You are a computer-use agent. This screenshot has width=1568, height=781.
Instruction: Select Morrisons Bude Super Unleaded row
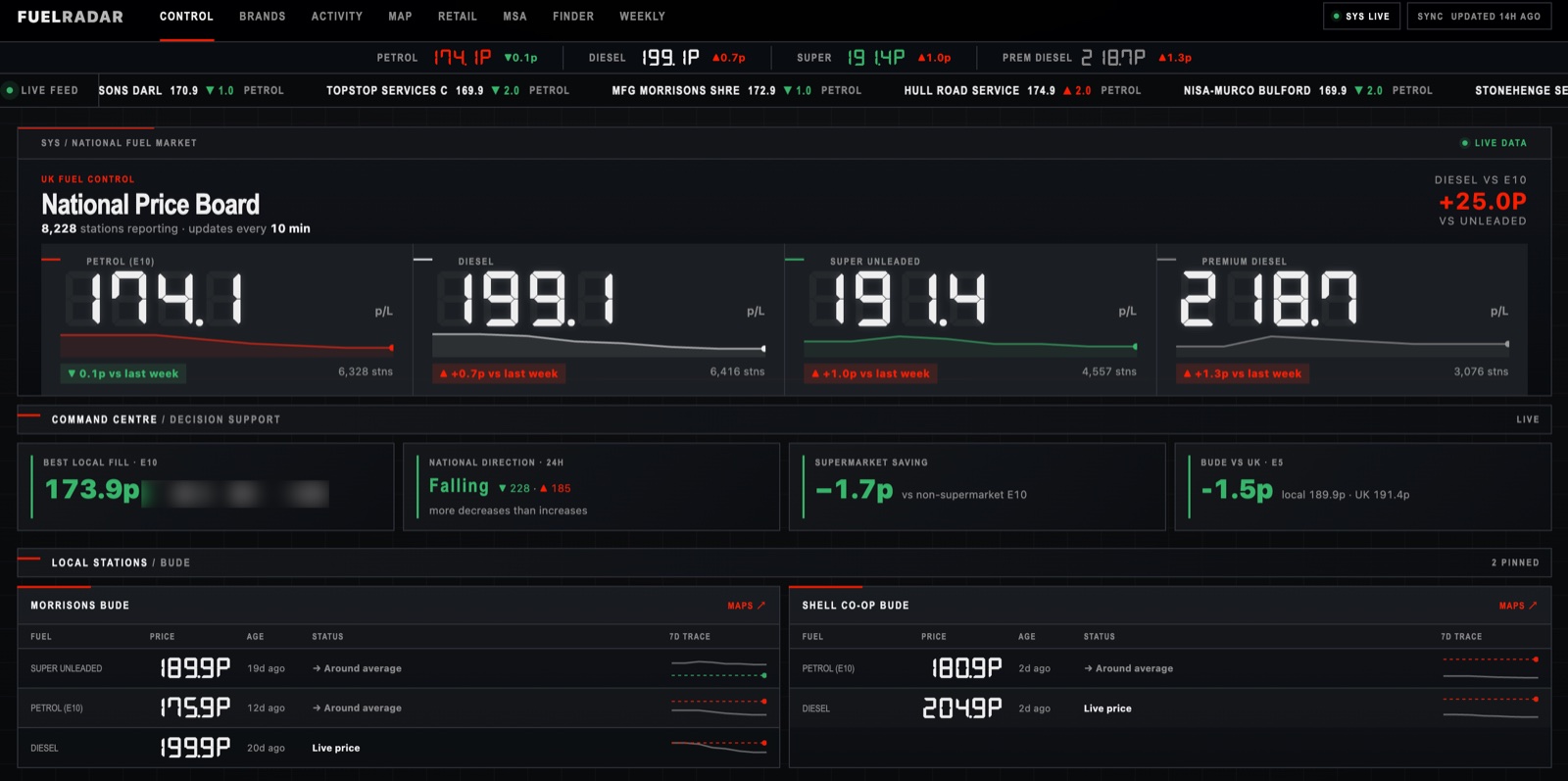coord(399,668)
